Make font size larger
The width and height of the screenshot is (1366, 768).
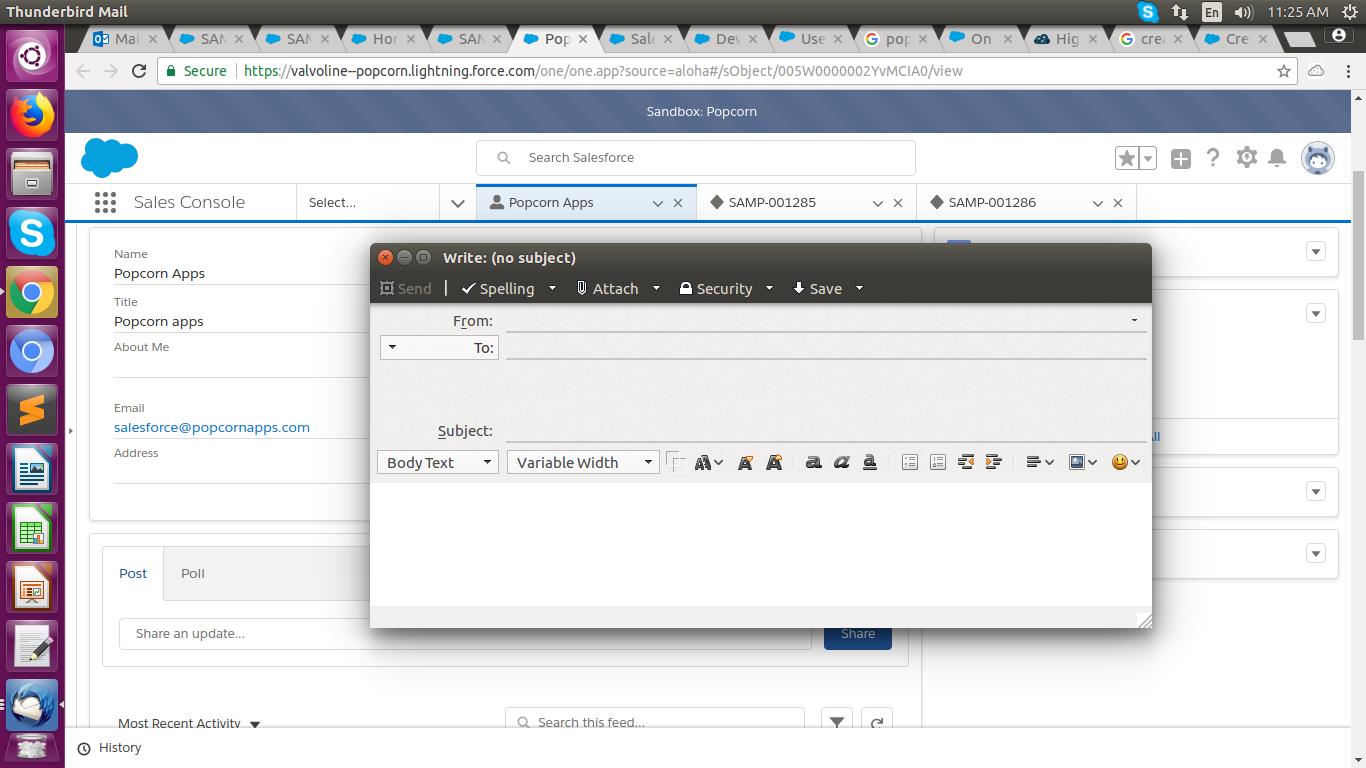(773, 462)
